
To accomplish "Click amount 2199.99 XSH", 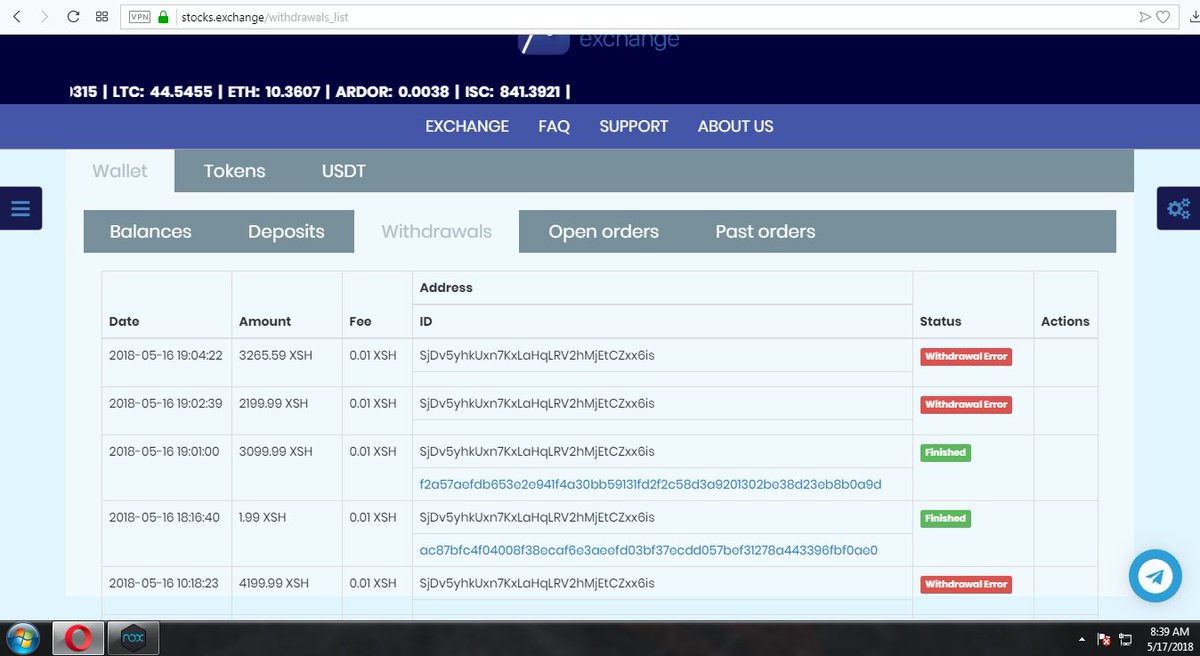I will click(274, 404).
